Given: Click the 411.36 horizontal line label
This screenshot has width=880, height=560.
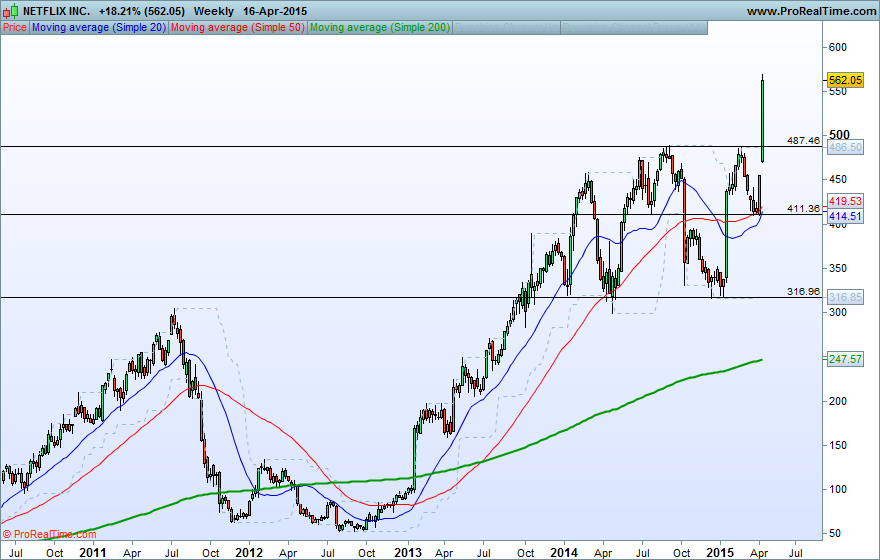Looking at the screenshot, I should click(x=803, y=208).
